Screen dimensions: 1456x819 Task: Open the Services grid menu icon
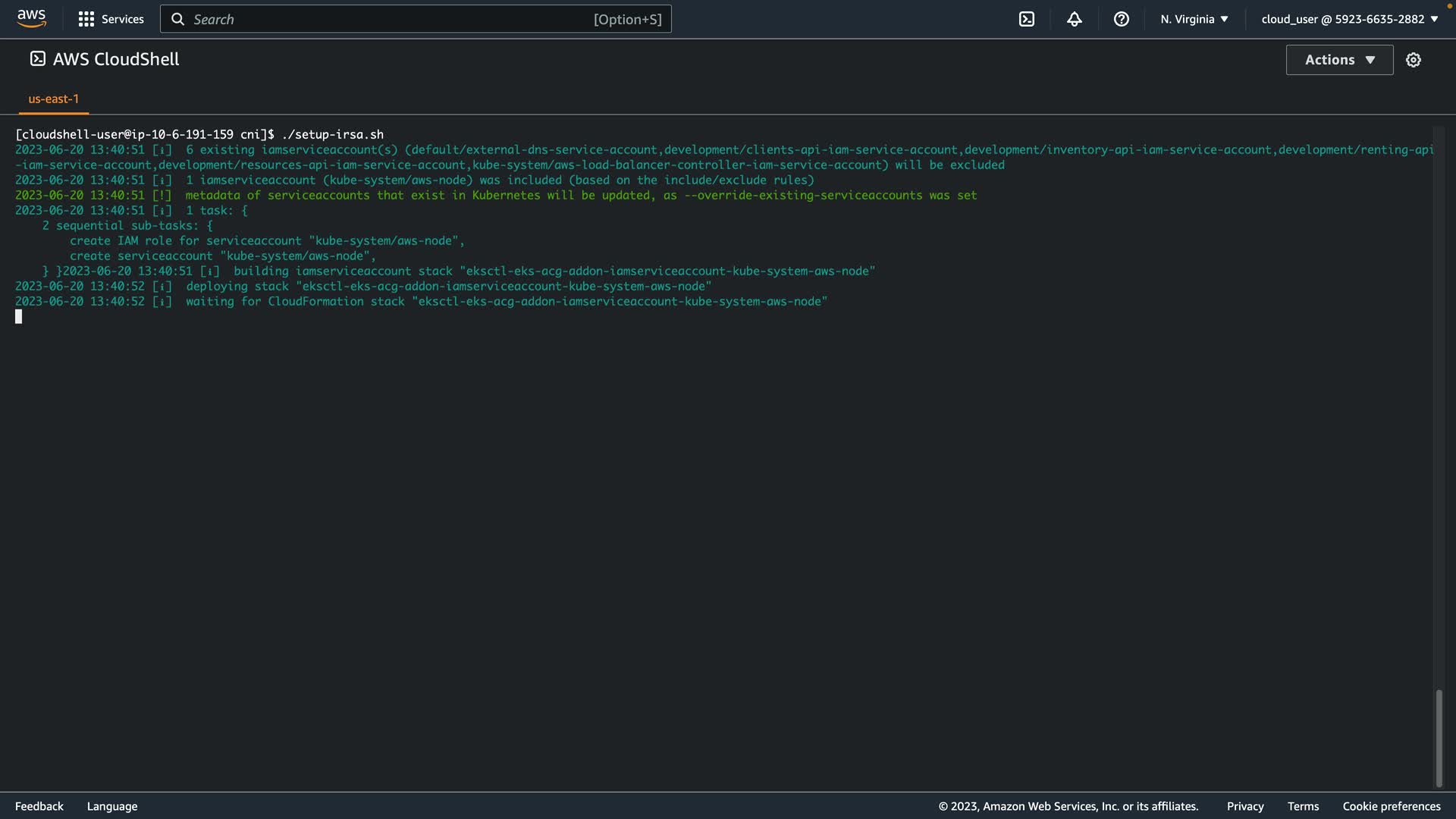click(86, 19)
